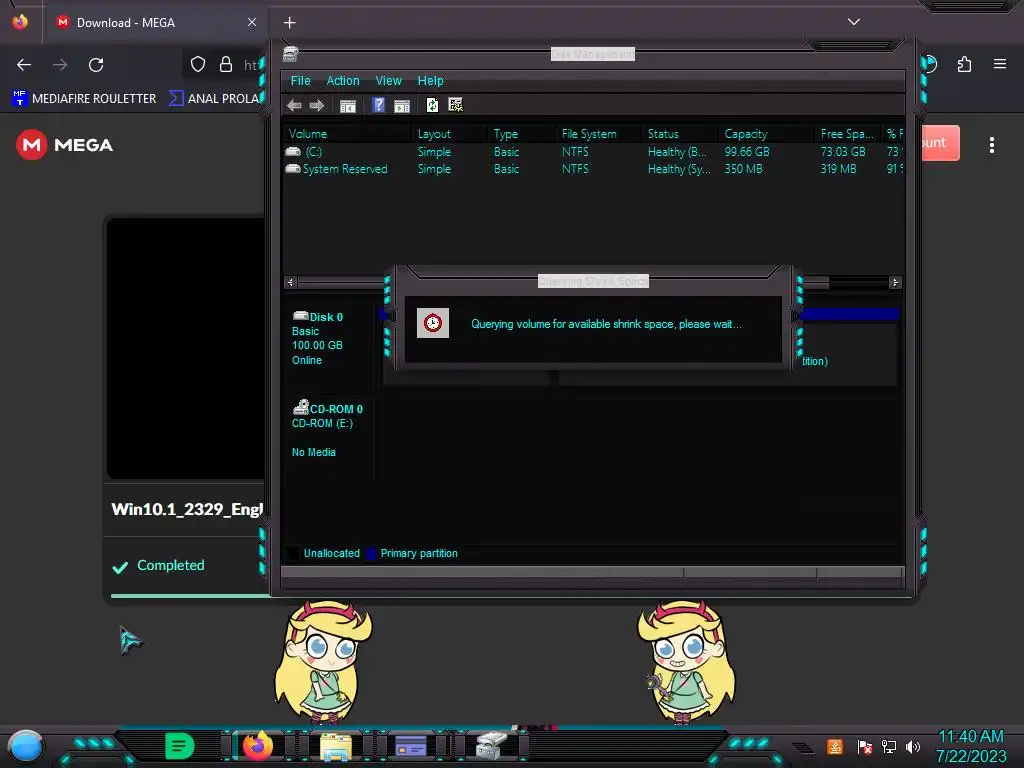
Task: Open the File menu
Action: point(300,81)
